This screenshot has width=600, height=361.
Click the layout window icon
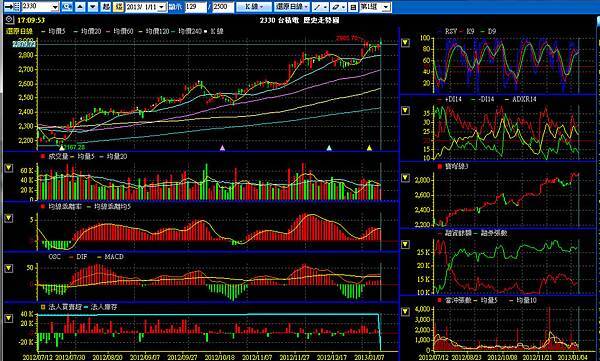tap(353, 7)
